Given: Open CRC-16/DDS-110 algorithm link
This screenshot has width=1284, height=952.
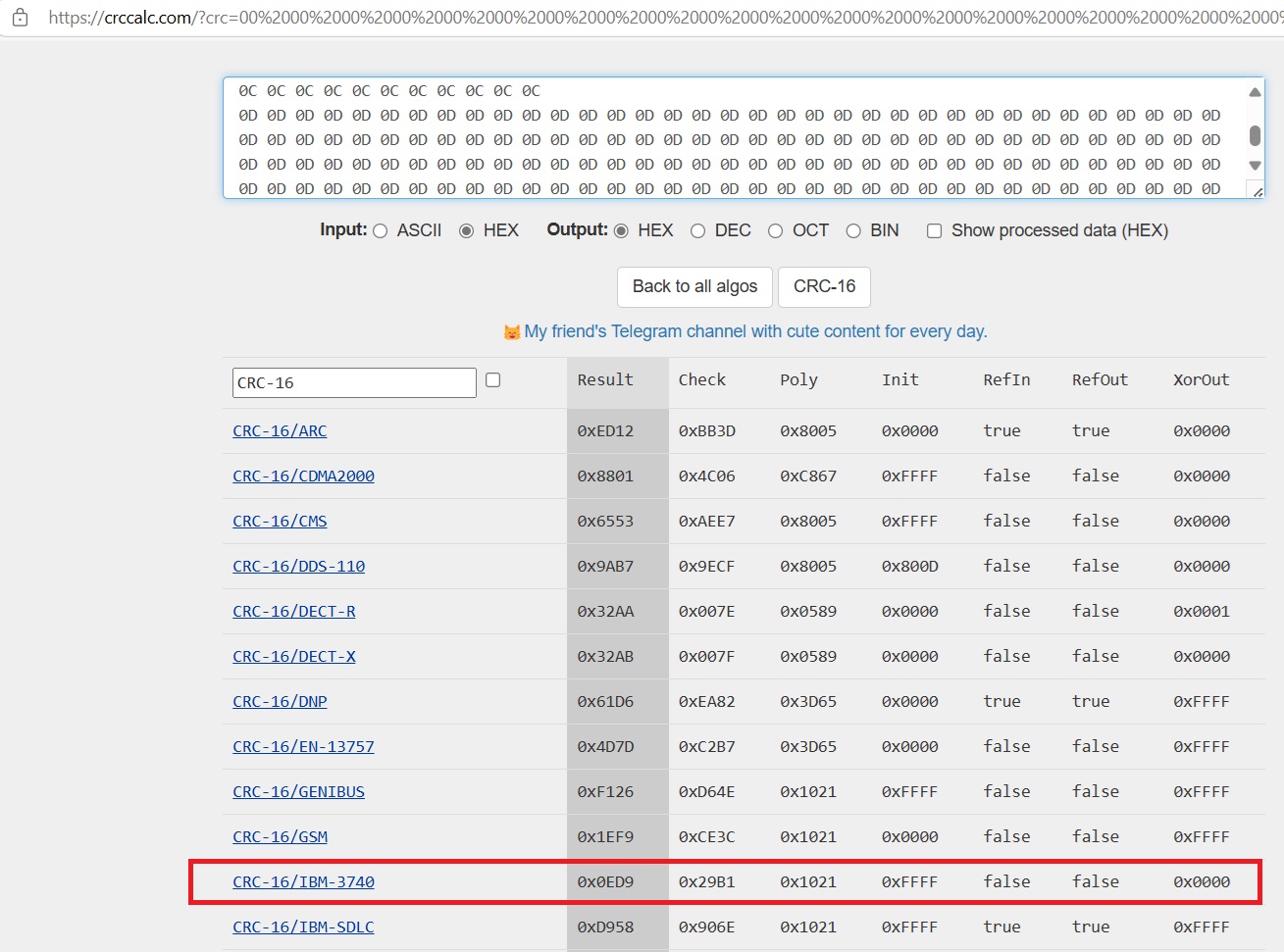Looking at the screenshot, I should point(298,566).
